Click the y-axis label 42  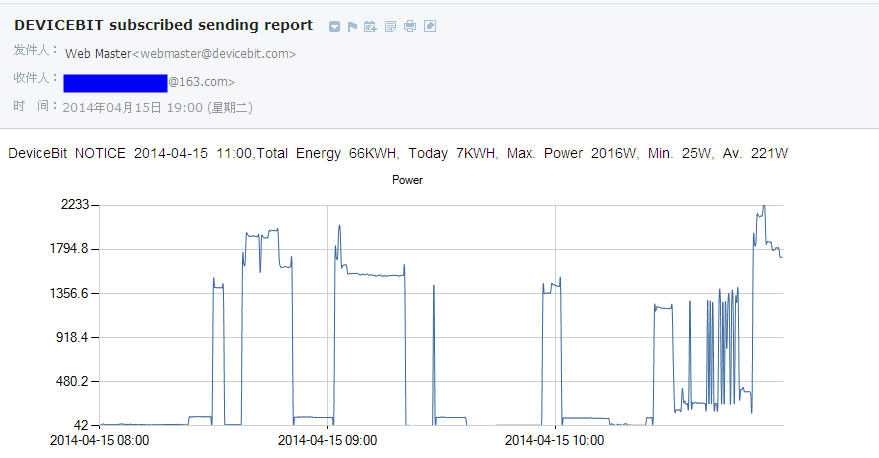[x=81, y=425]
